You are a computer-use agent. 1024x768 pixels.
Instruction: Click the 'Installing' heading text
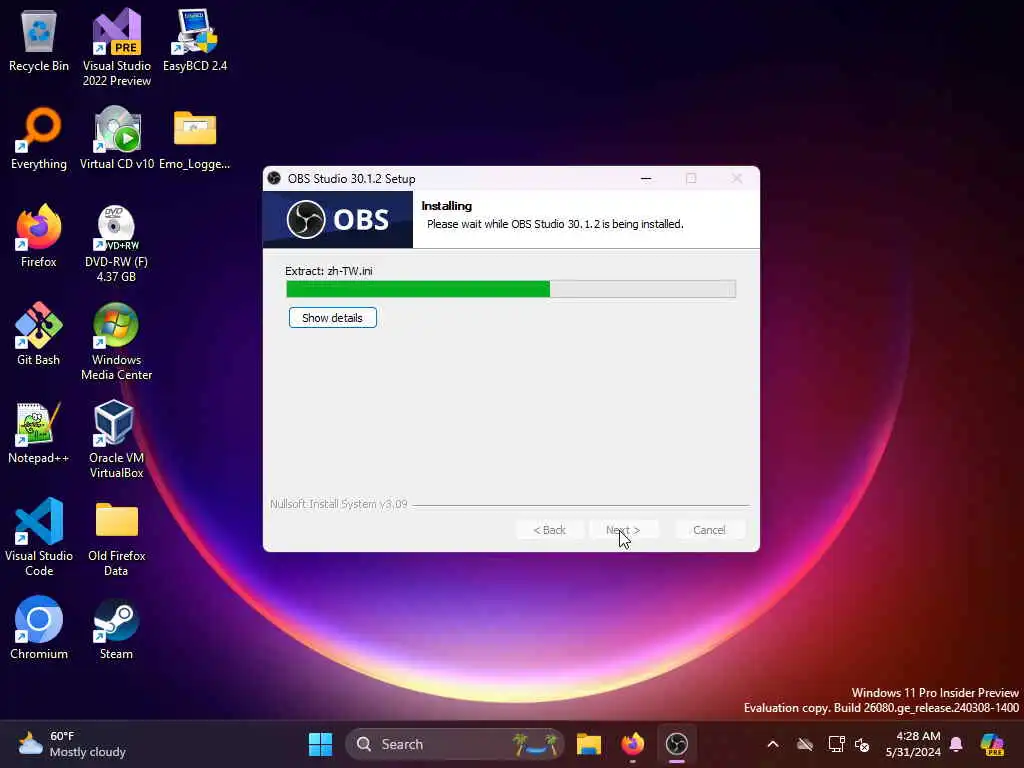point(447,206)
